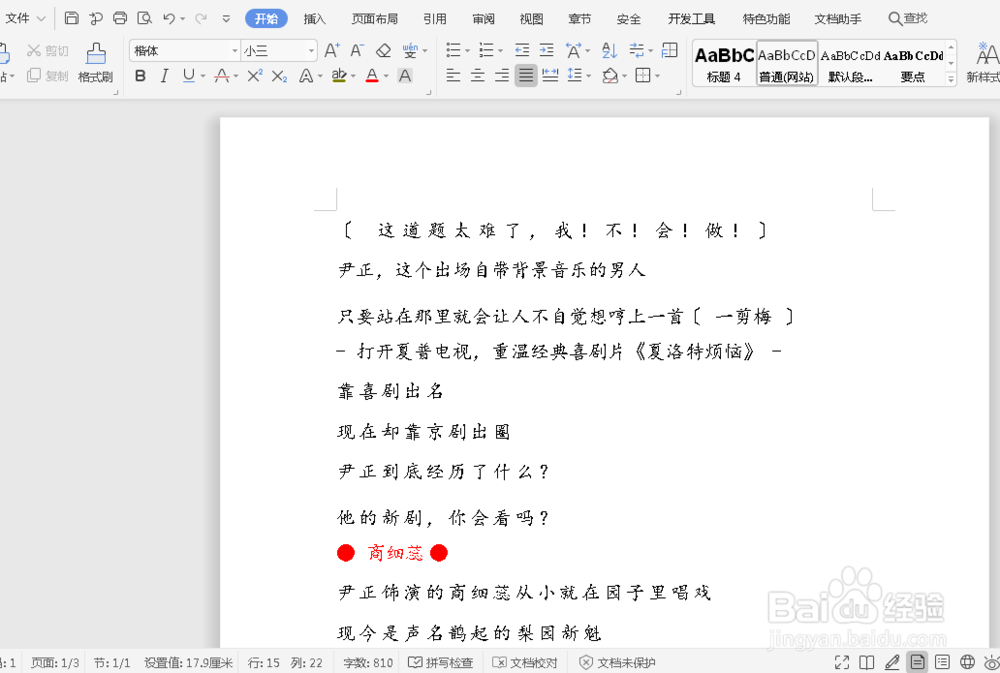This screenshot has height=673, width=1000.
Task: Open the Find (查找) search tool
Action: click(908, 18)
